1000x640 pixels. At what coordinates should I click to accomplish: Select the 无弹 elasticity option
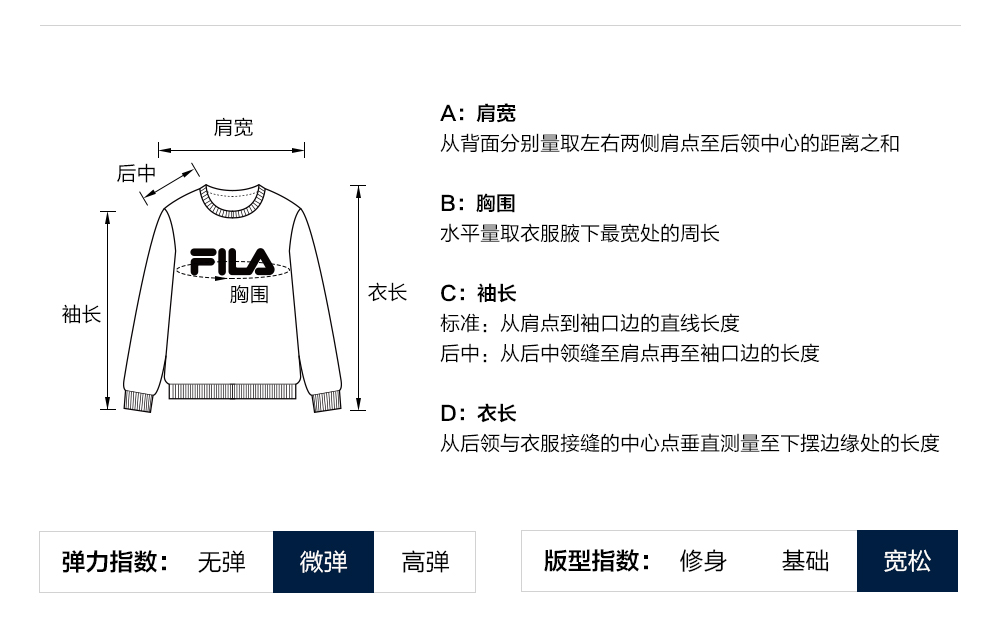pyautogui.click(x=221, y=562)
